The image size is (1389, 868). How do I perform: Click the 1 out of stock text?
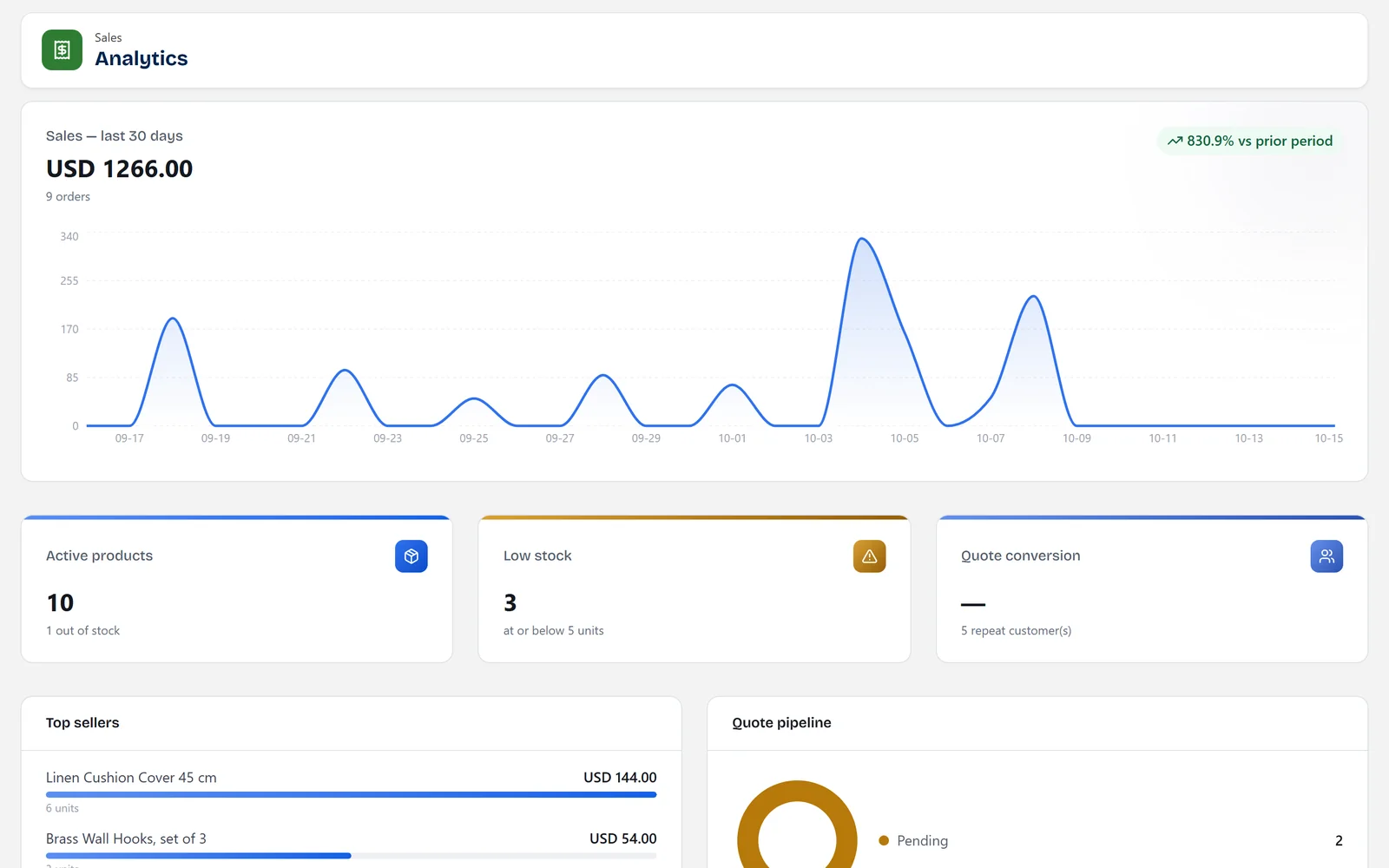pos(83,631)
